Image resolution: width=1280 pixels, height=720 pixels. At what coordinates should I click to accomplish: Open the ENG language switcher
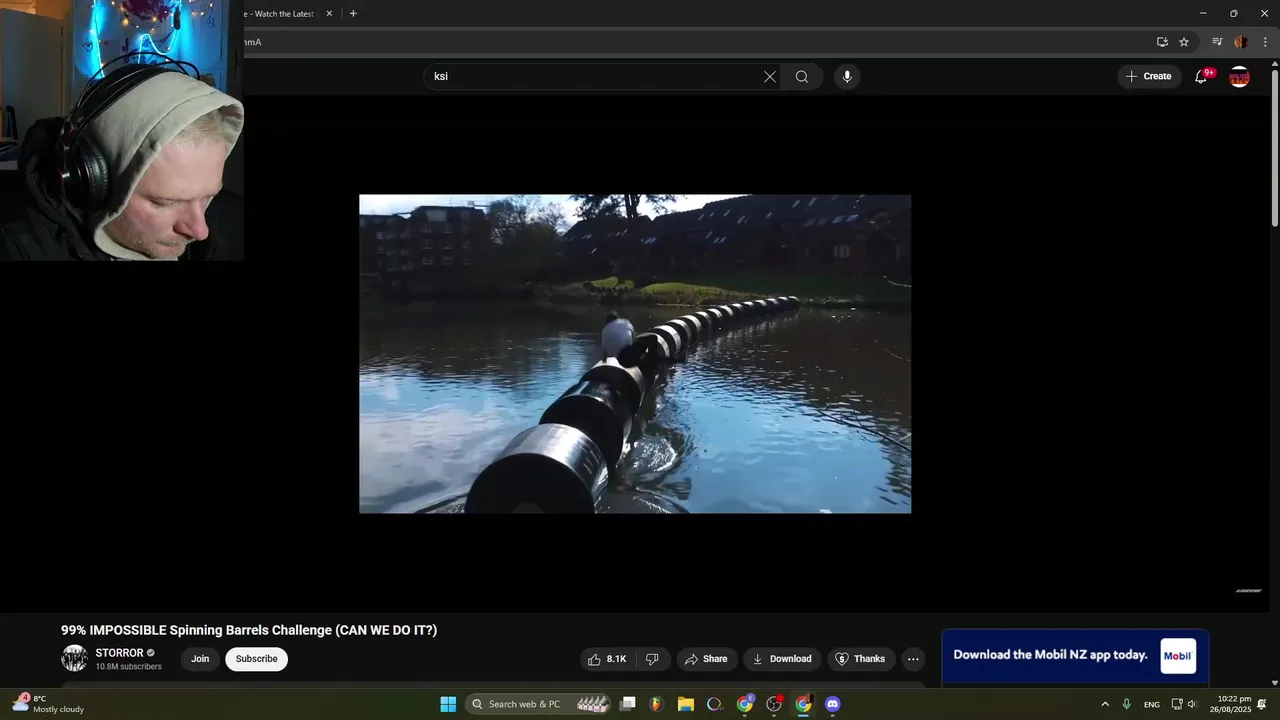(1152, 704)
